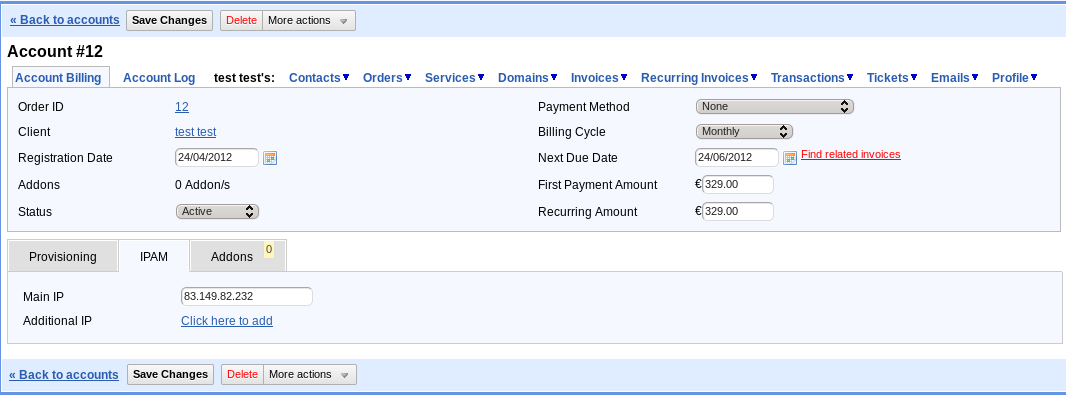Expand the Contacts dropdown arrow

pyautogui.click(x=346, y=77)
